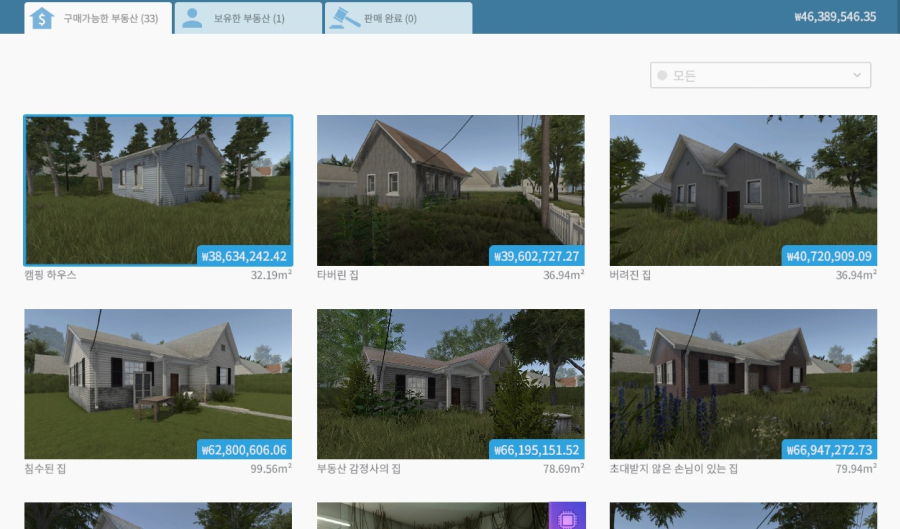
Task: Click the 캠핑 하우스 name label
Action: [x=50, y=275]
